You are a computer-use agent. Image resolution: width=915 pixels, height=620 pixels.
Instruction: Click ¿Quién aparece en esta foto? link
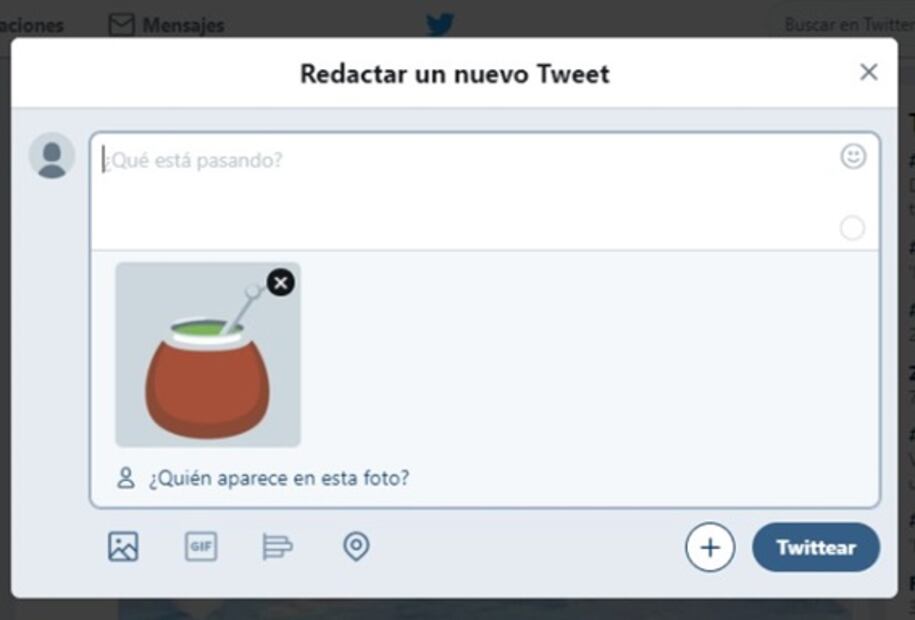[x=279, y=478]
